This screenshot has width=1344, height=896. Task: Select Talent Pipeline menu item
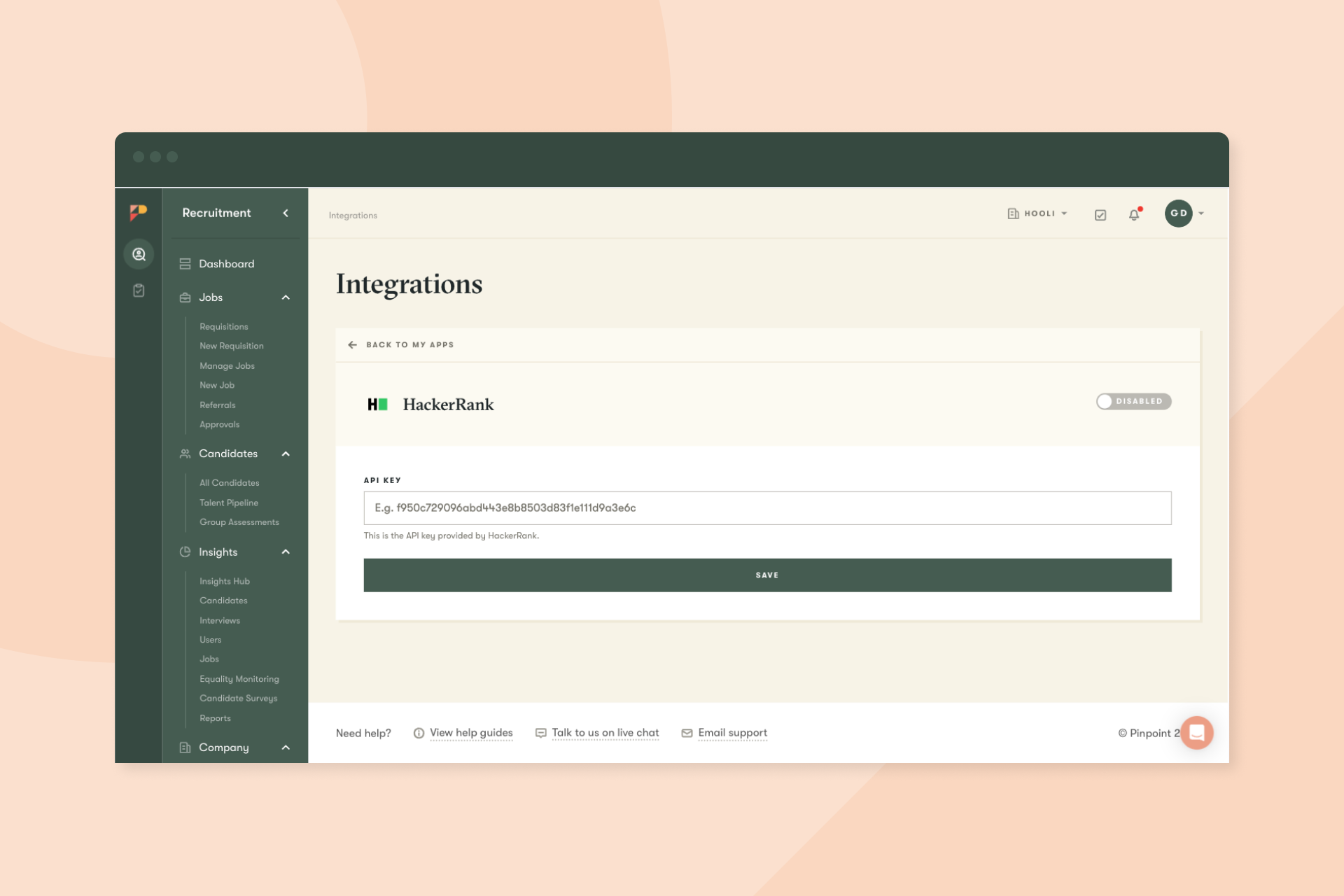pos(229,503)
